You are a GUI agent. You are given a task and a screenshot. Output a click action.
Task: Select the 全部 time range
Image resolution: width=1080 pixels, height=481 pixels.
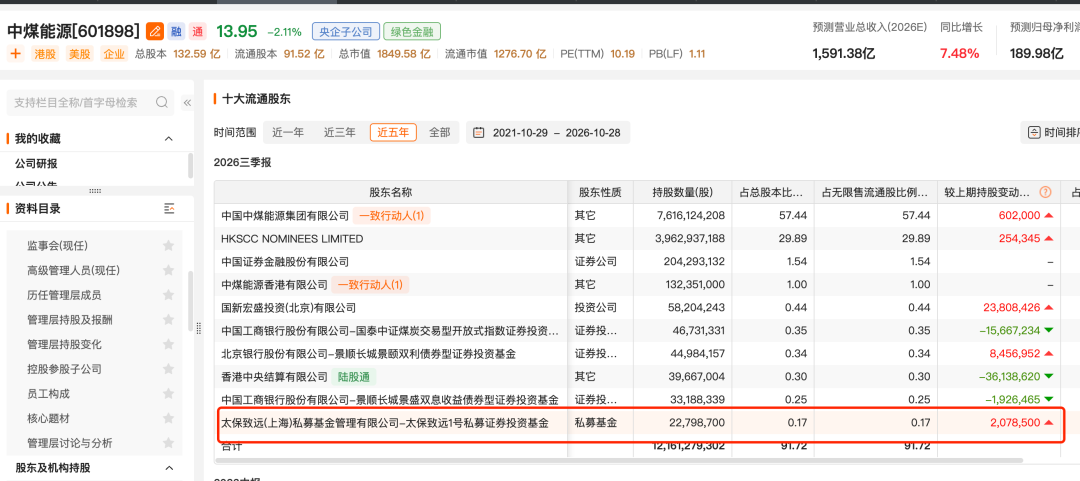pyautogui.click(x=439, y=132)
